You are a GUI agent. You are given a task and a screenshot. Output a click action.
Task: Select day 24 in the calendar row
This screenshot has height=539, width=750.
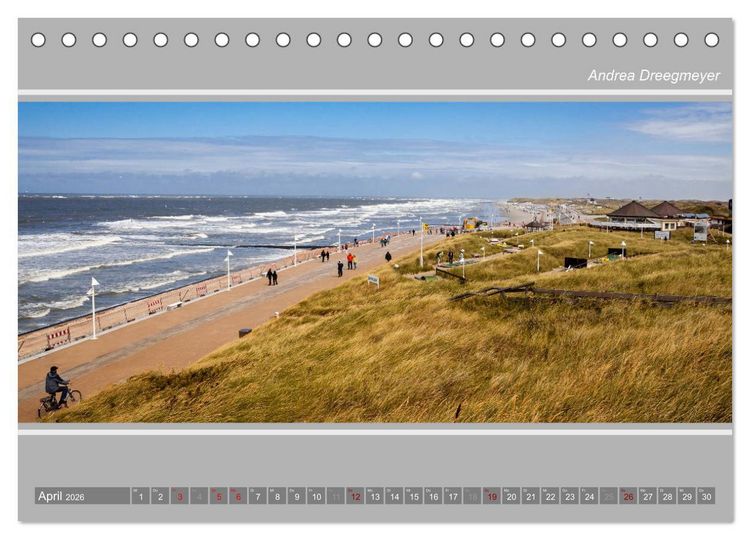590,496
